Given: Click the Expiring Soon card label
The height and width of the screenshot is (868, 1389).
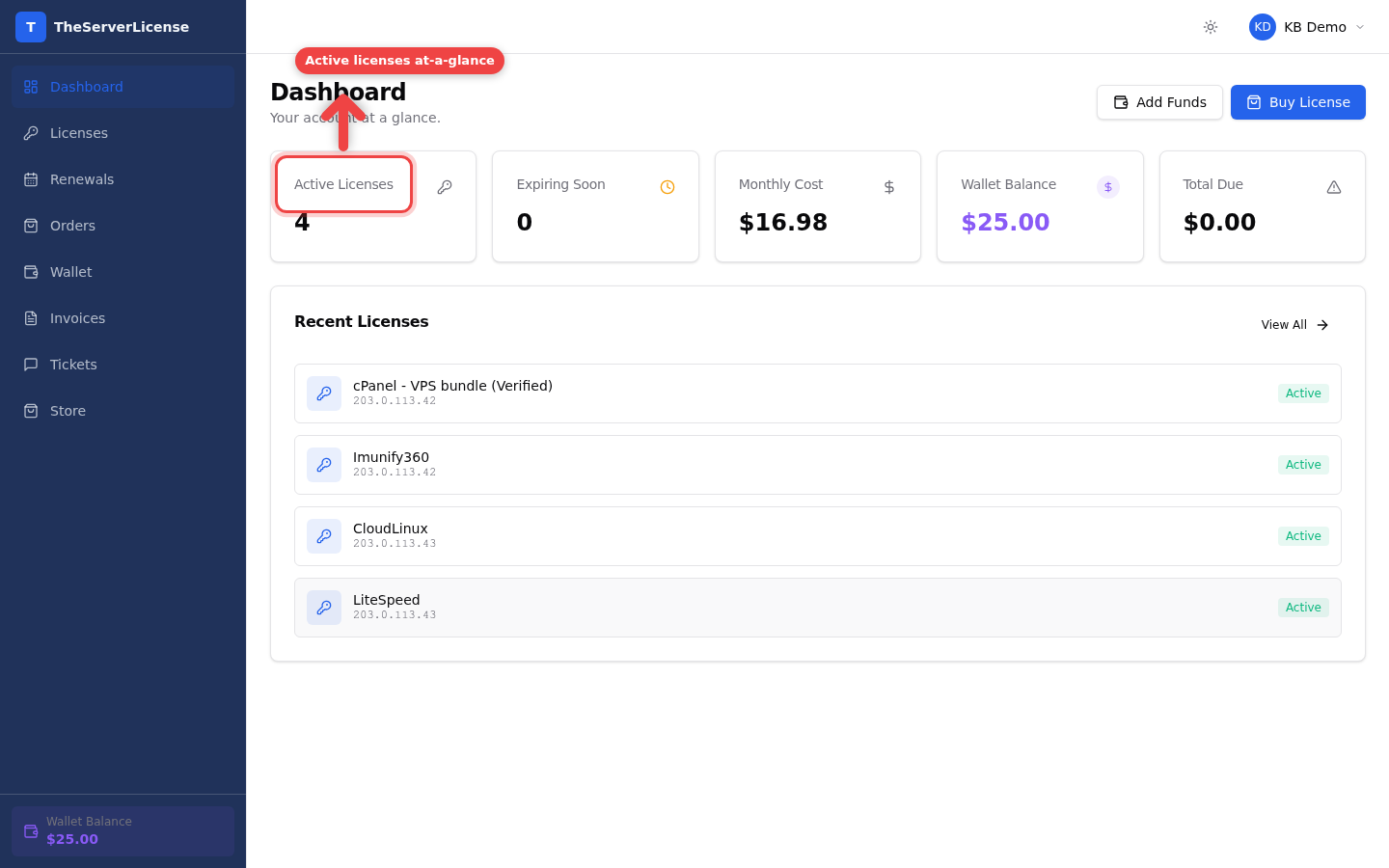Looking at the screenshot, I should [x=561, y=184].
